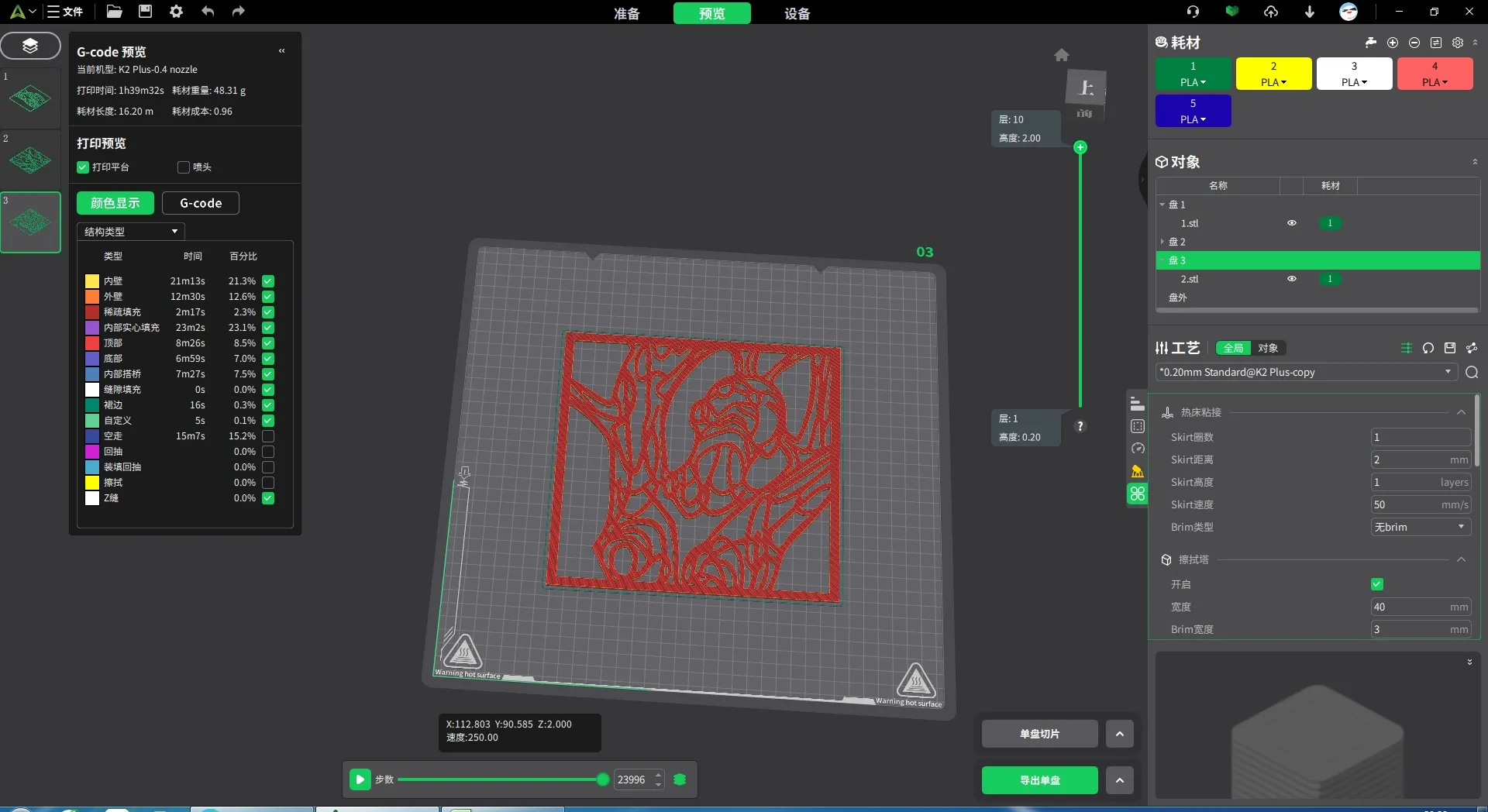Image resolution: width=1488 pixels, height=812 pixels.
Task: Open filament 2 PLA dropdown
Action: (1273, 82)
